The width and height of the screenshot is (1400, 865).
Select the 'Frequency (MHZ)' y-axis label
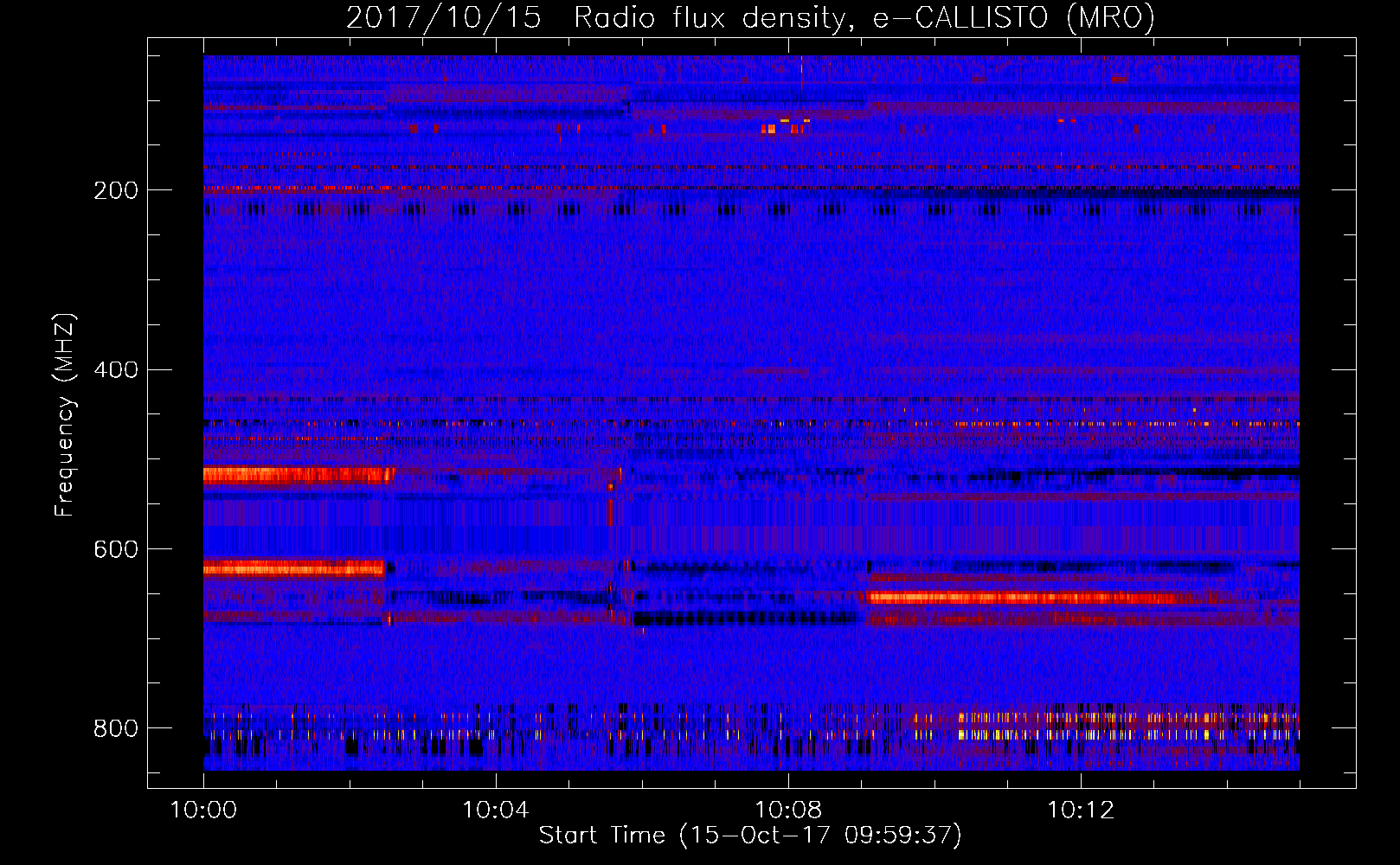65,414
